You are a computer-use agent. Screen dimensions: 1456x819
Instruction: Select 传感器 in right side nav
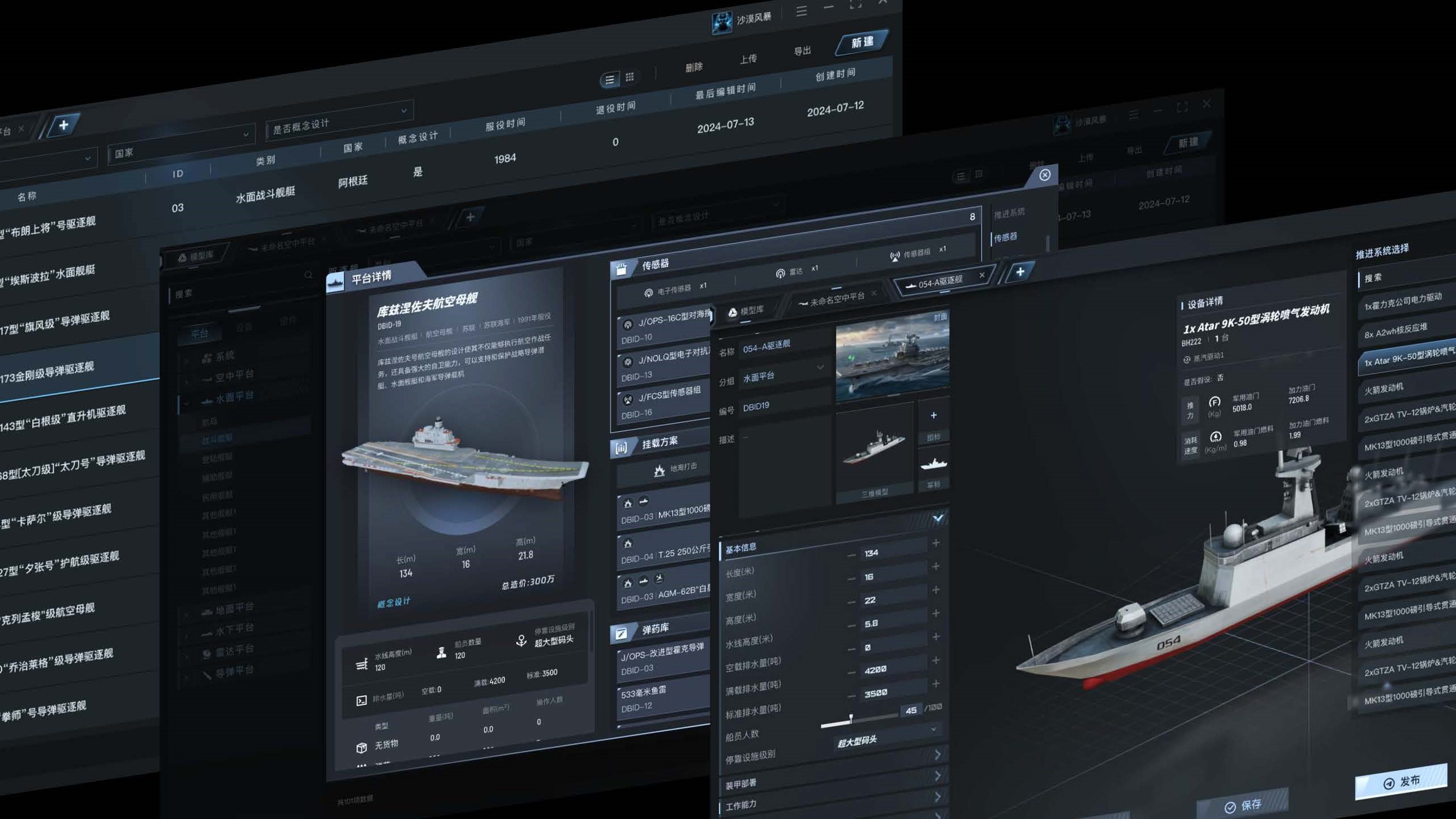pos(1006,238)
